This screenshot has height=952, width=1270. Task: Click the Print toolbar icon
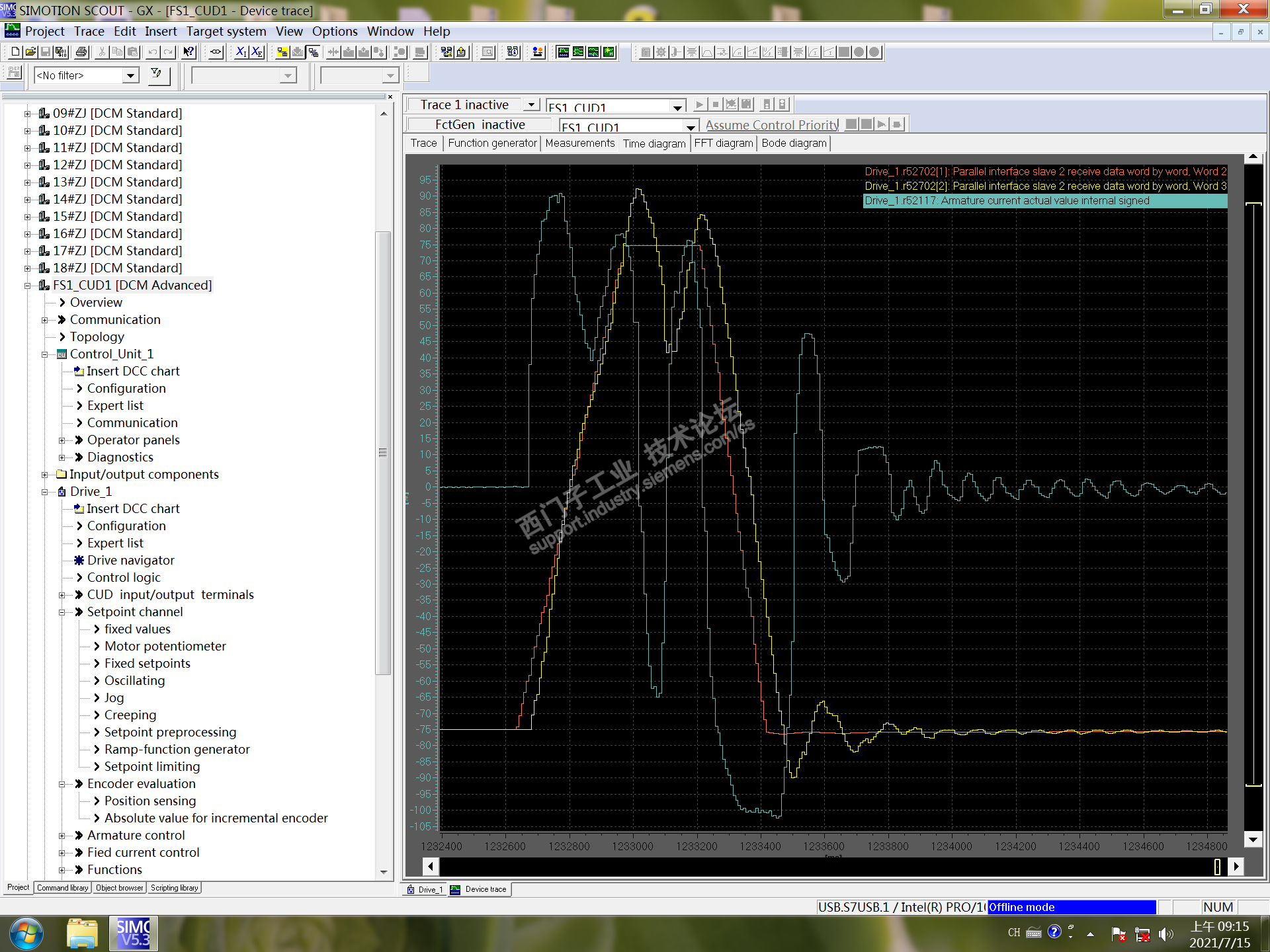(81, 52)
